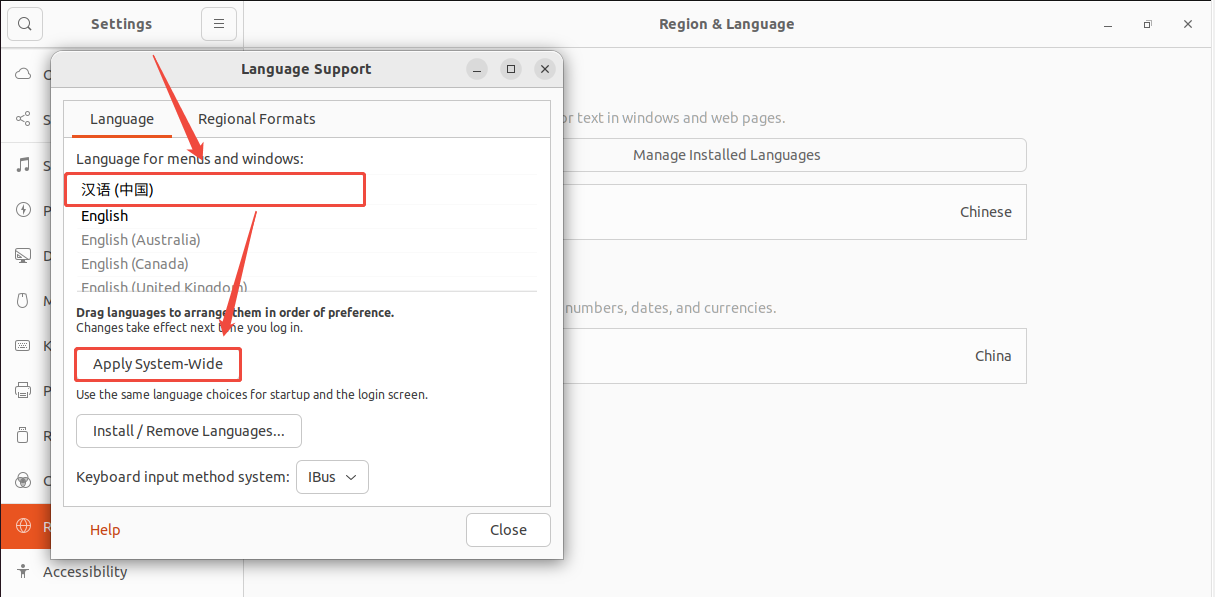Open Install / Remove Languages
This screenshot has width=1215, height=597.
pyautogui.click(x=189, y=431)
